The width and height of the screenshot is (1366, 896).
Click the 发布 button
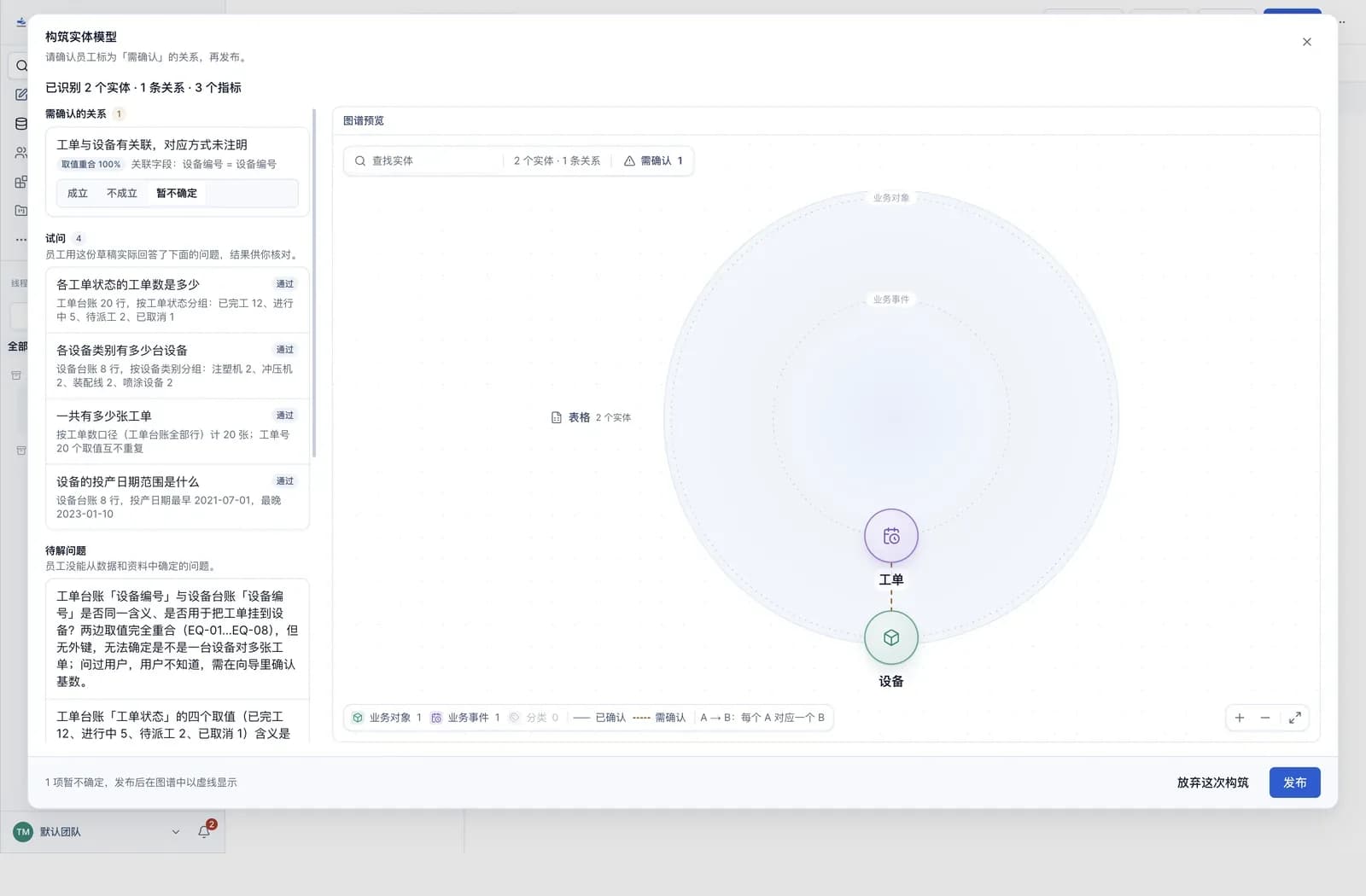(x=1294, y=783)
